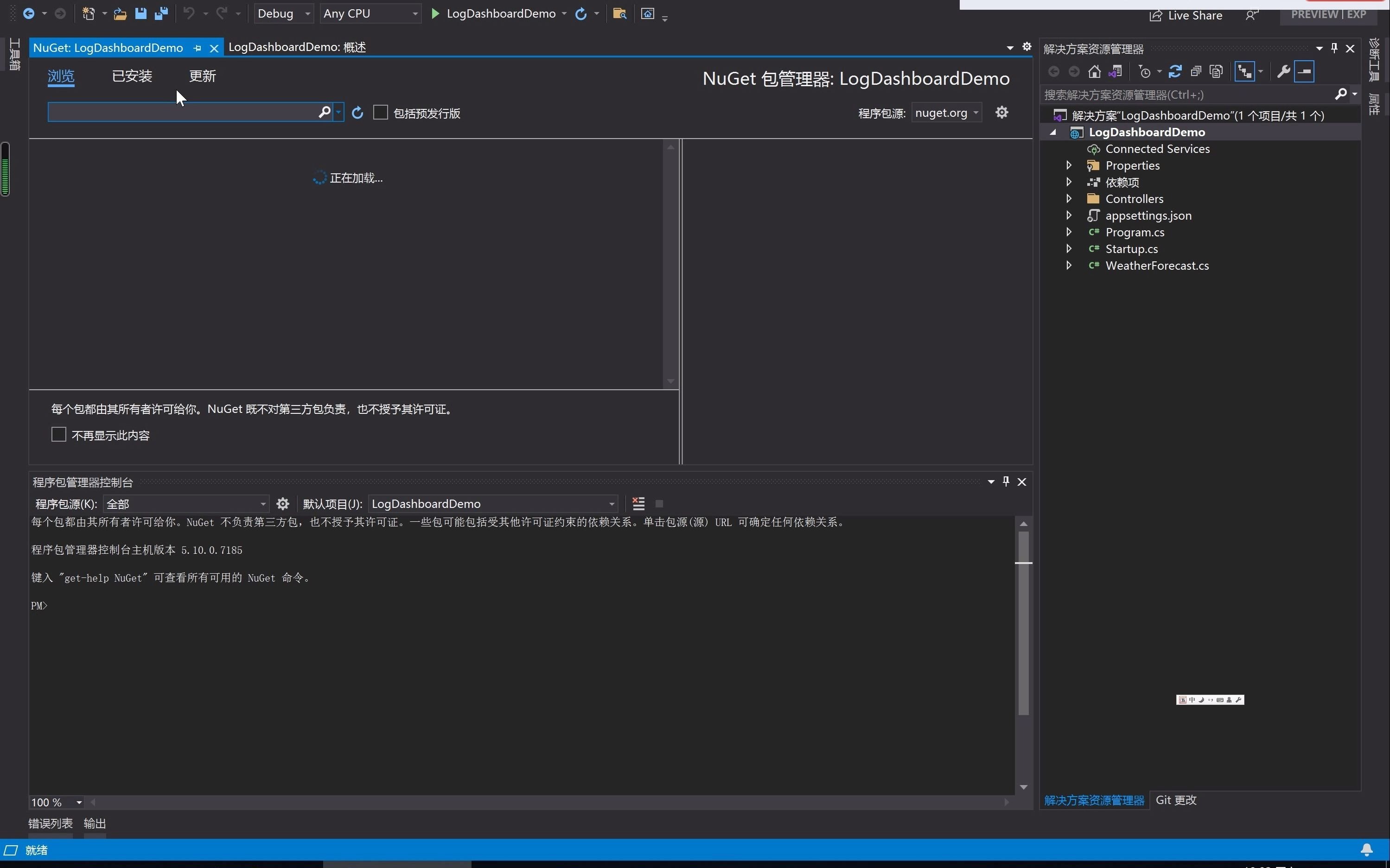Click Collapse All in Solution Explorer
This screenshot has width=1390, height=868.
1196,72
